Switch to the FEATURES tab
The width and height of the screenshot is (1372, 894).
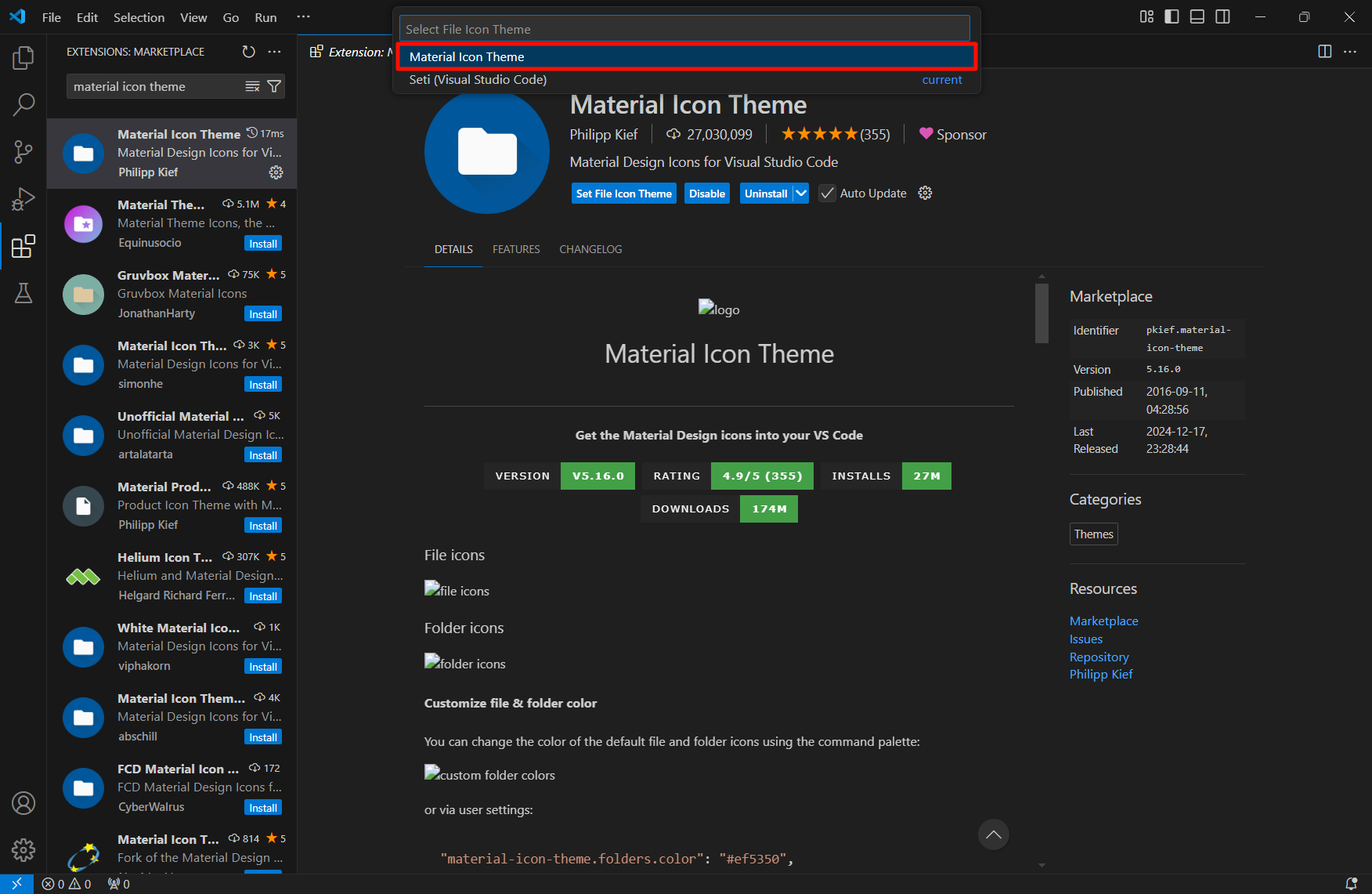pos(516,249)
